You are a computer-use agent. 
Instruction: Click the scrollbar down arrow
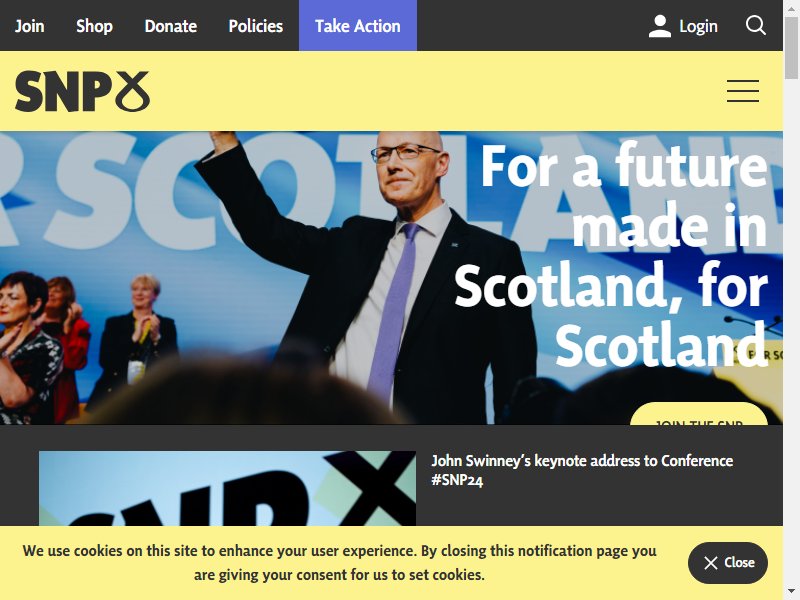pyautogui.click(x=791, y=592)
